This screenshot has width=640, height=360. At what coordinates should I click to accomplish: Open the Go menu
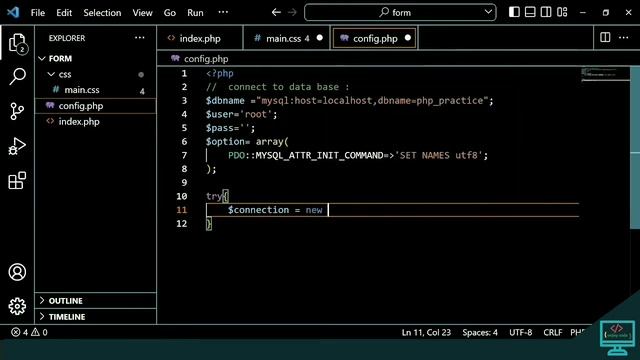pyautogui.click(x=170, y=13)
